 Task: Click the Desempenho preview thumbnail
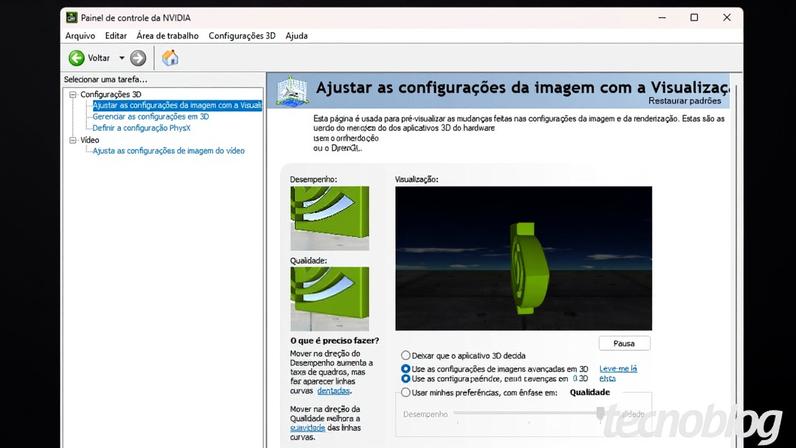(329, 218)
